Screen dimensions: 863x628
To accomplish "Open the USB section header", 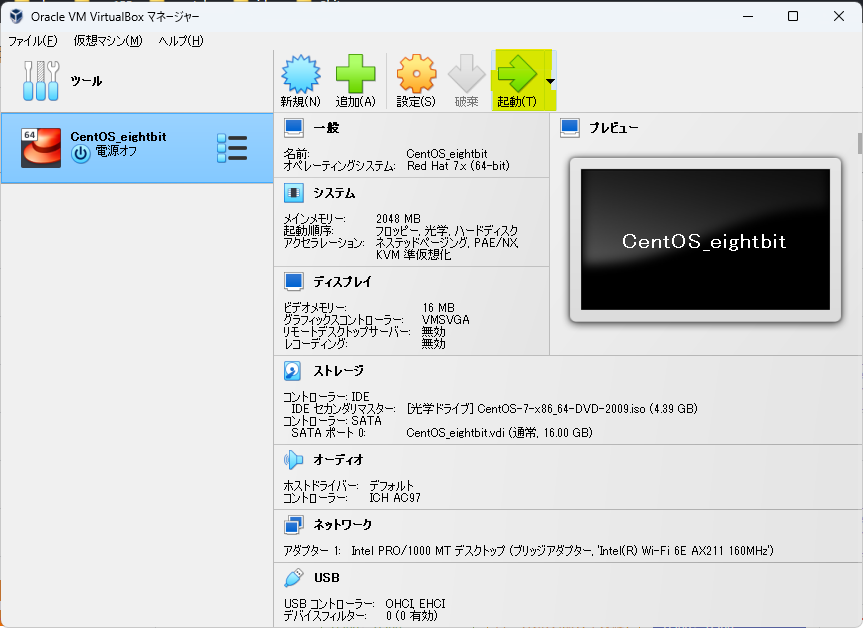I will pyautogui.click(x=327, y=578).
